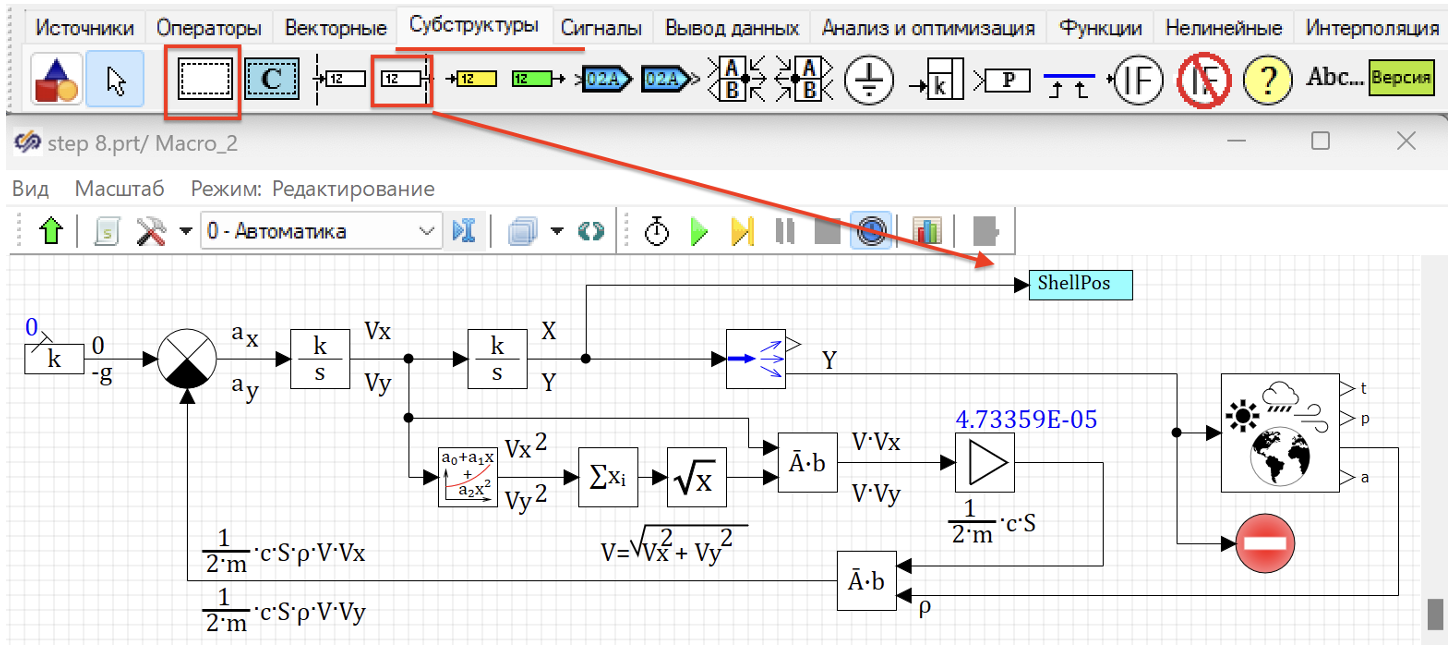Choose the ground symbol block

click(x=869, y=79)
